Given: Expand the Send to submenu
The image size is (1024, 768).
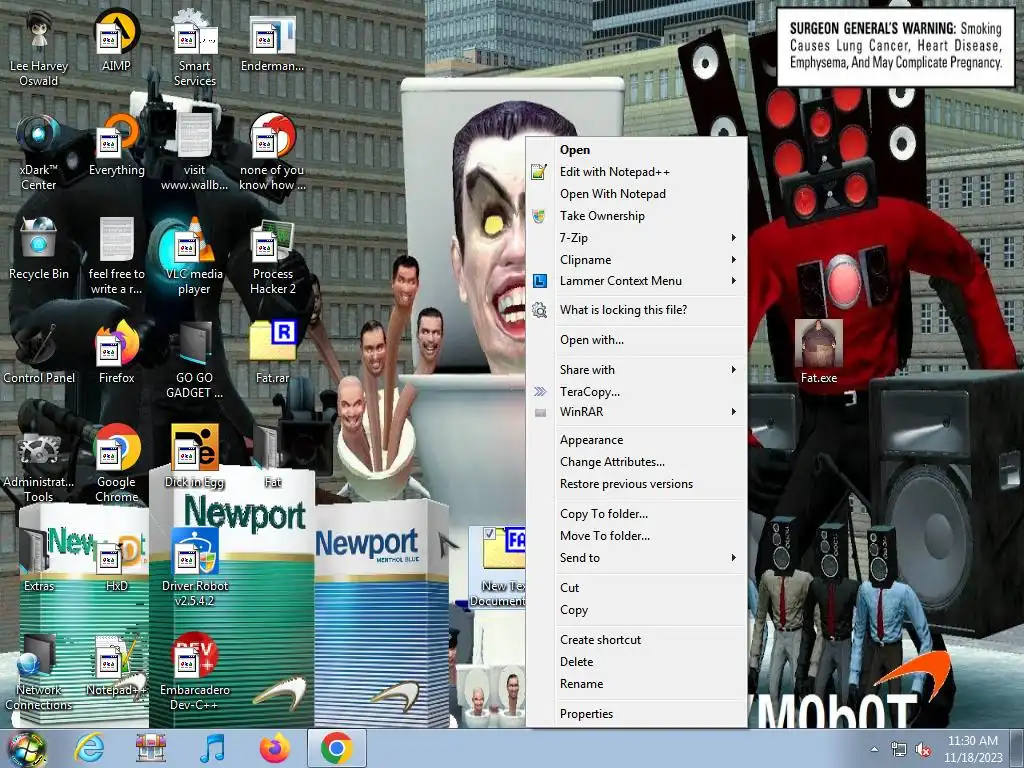Looking at the screenshot, I should tap(636, 558).
